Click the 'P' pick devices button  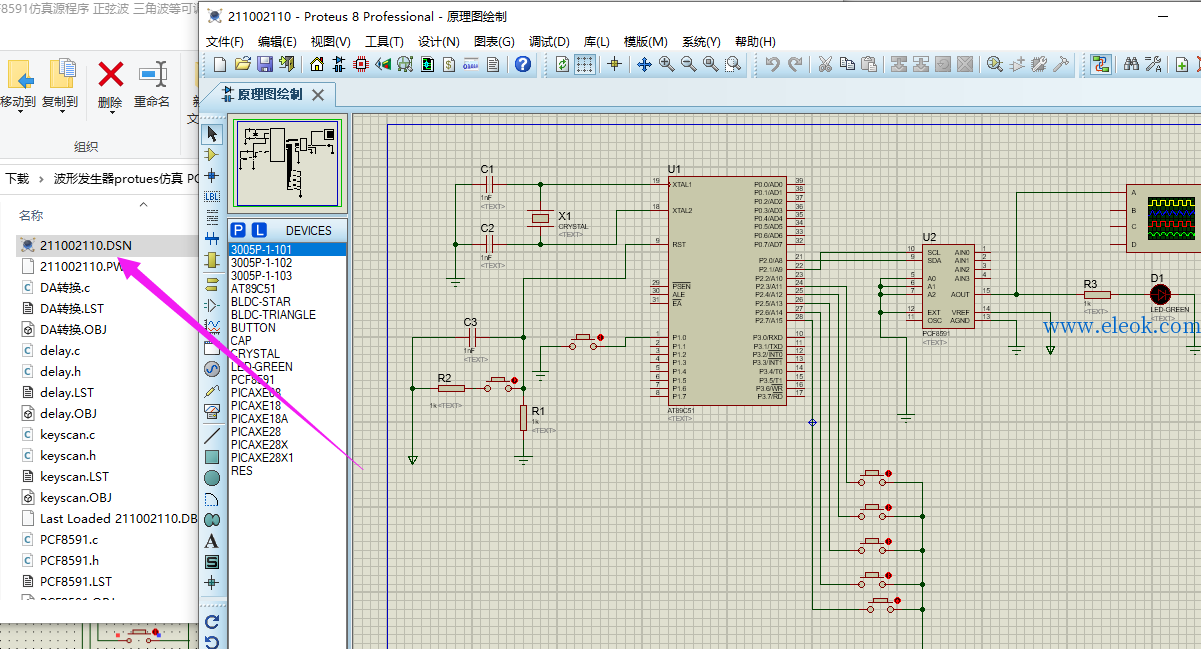[239, 230]
